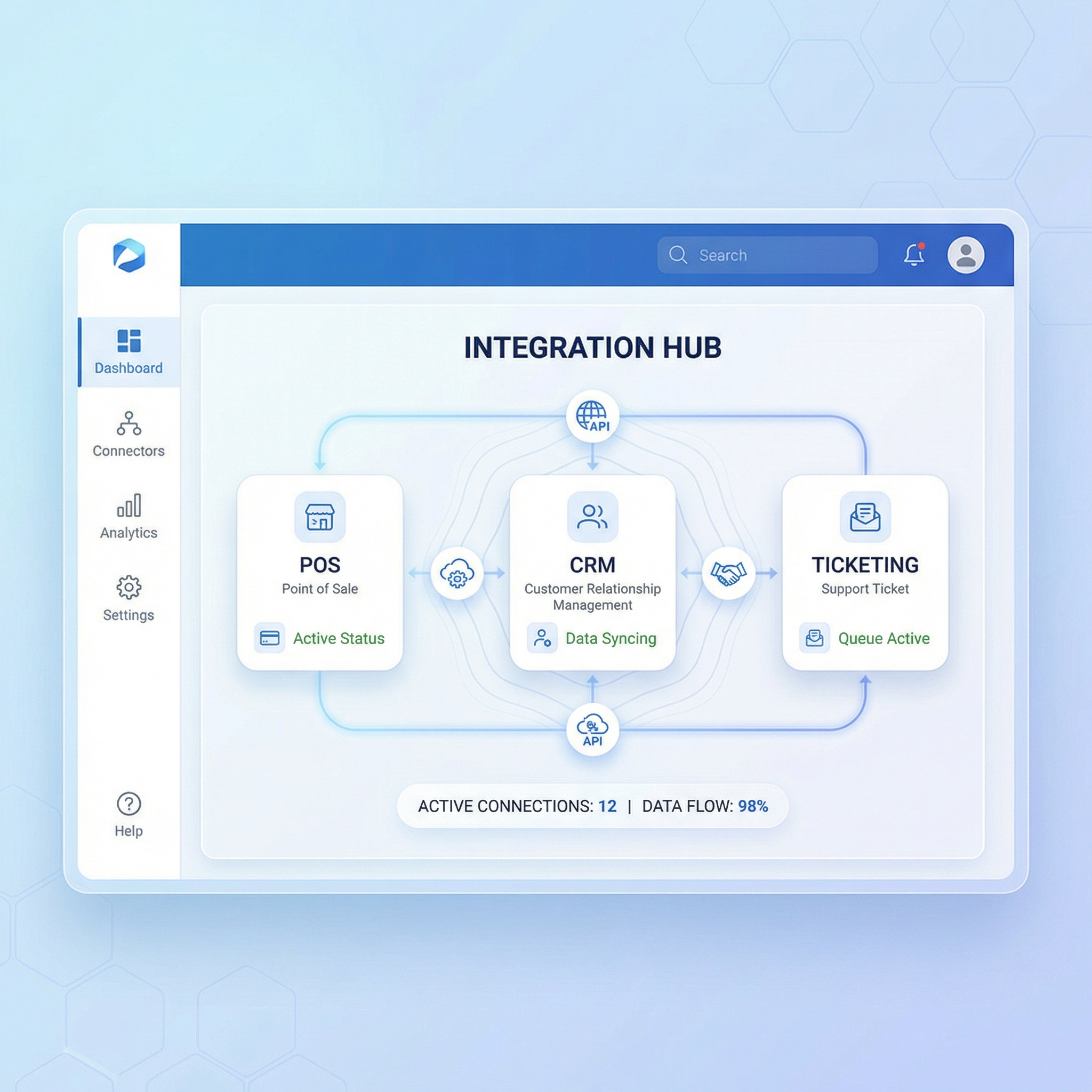Click the user icon beside Data Syncing
The image size is (1092, 1092).
(x=542, y=638)
